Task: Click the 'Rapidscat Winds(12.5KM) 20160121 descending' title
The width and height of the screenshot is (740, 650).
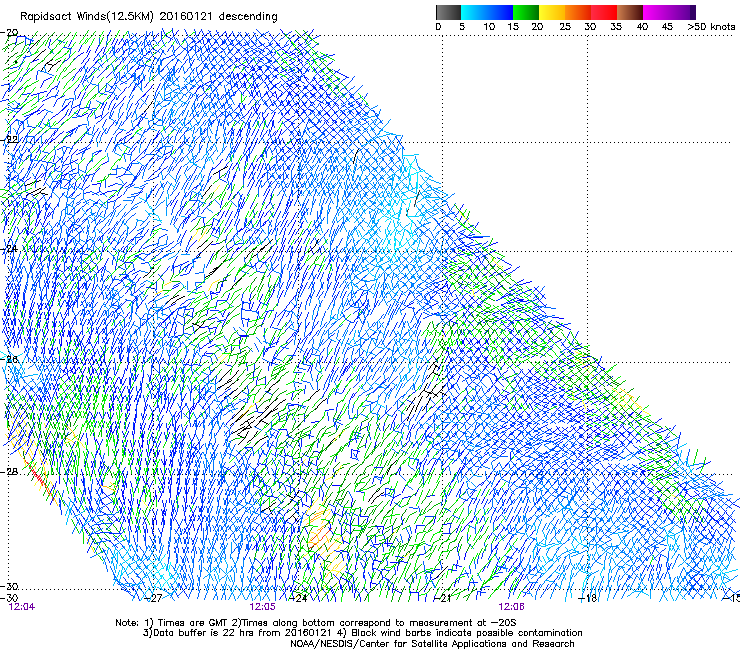Action: click(149, 17)
